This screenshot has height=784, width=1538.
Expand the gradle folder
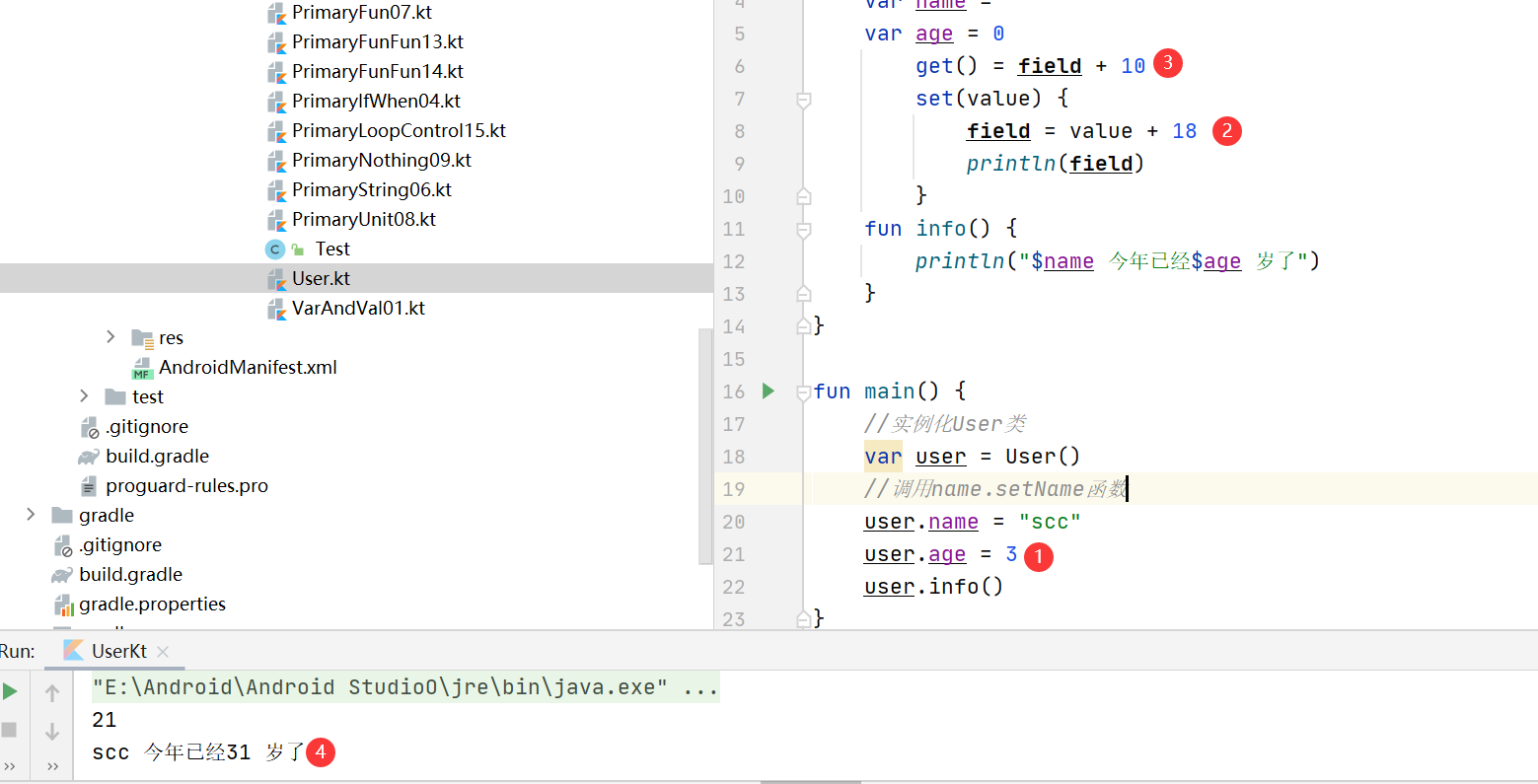point(31,515)
